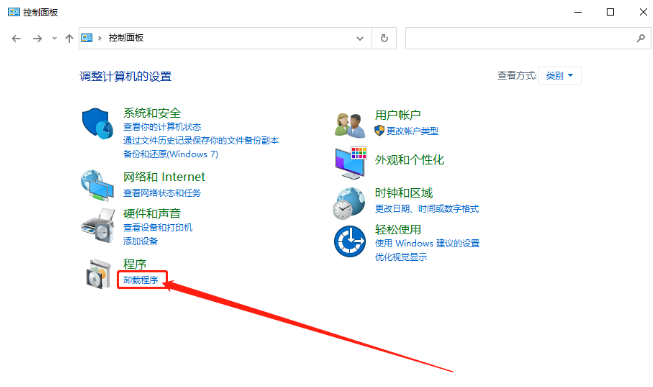Open recent locations dropdown arrow
This screenshot has width=653, height=387.
55,38
